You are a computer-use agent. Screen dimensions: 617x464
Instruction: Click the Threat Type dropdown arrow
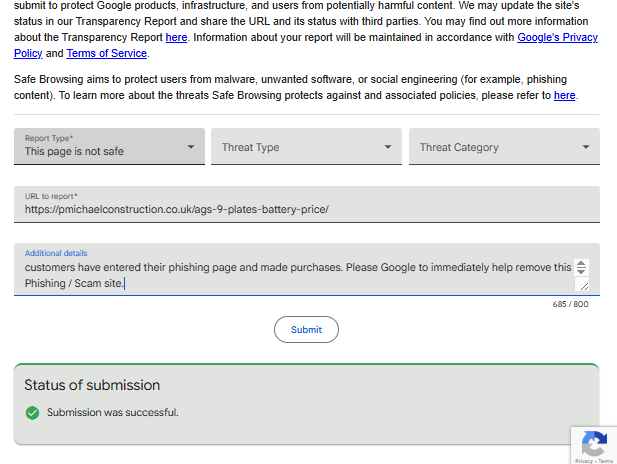(388, 147)
